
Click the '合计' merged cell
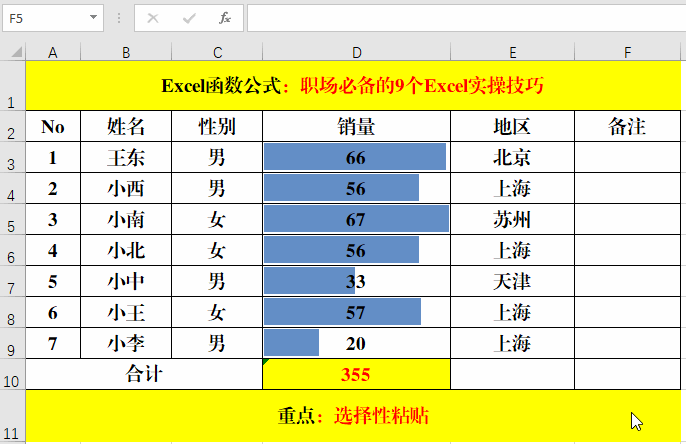pos(144,374)
